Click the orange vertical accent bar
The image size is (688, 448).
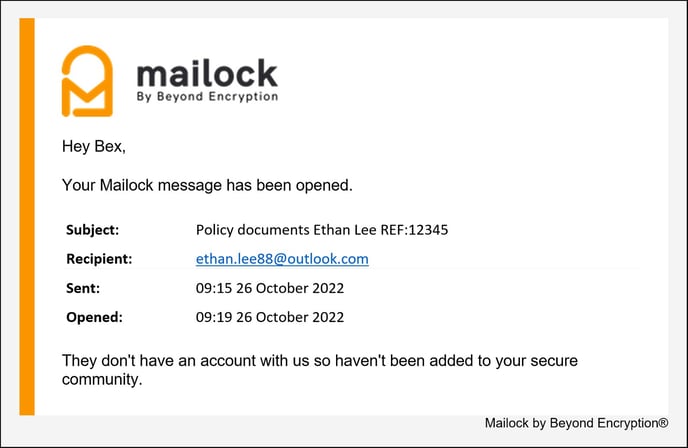[27, 217]
